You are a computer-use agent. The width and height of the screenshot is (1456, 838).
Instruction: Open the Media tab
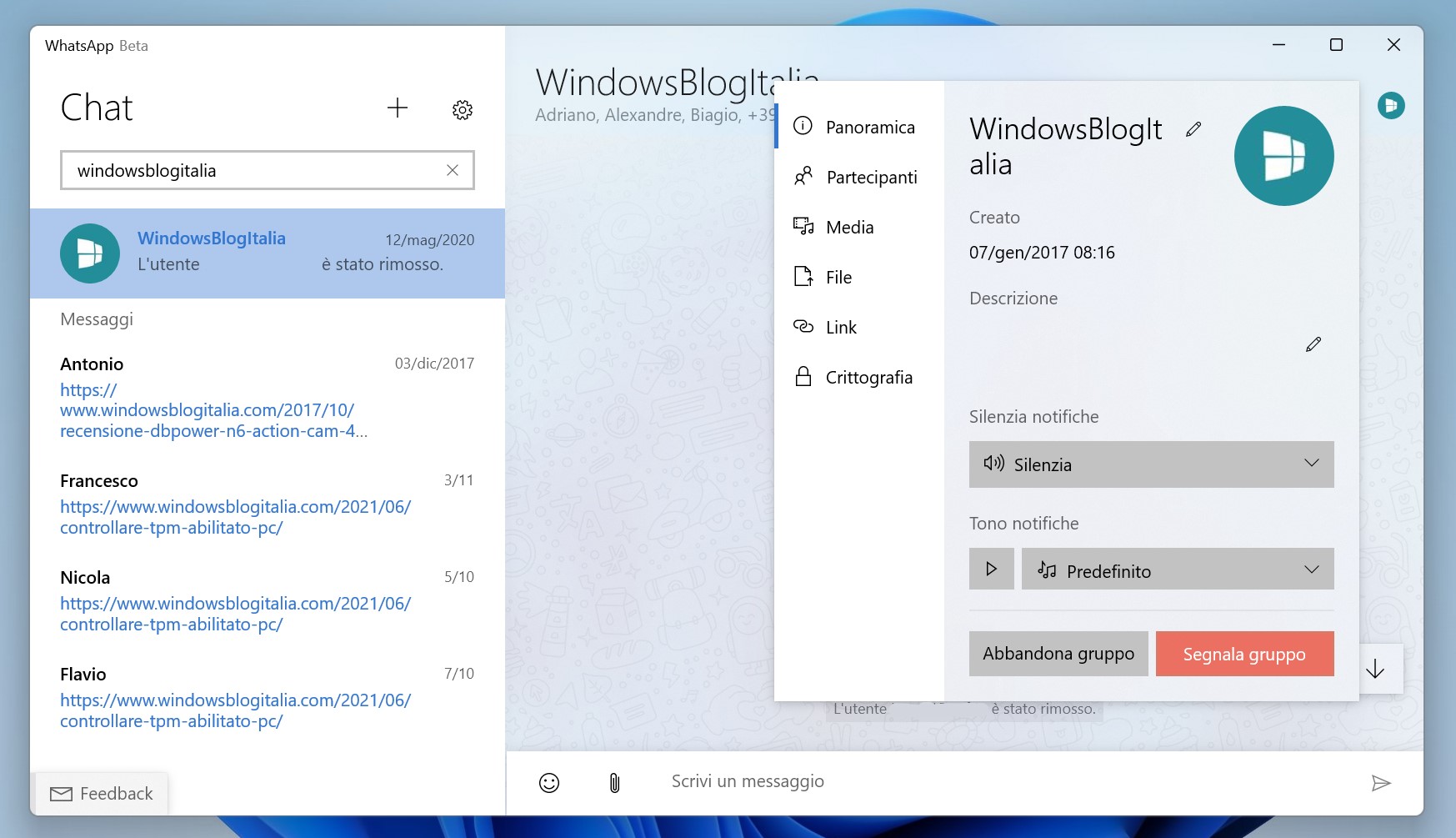(859, 227)
